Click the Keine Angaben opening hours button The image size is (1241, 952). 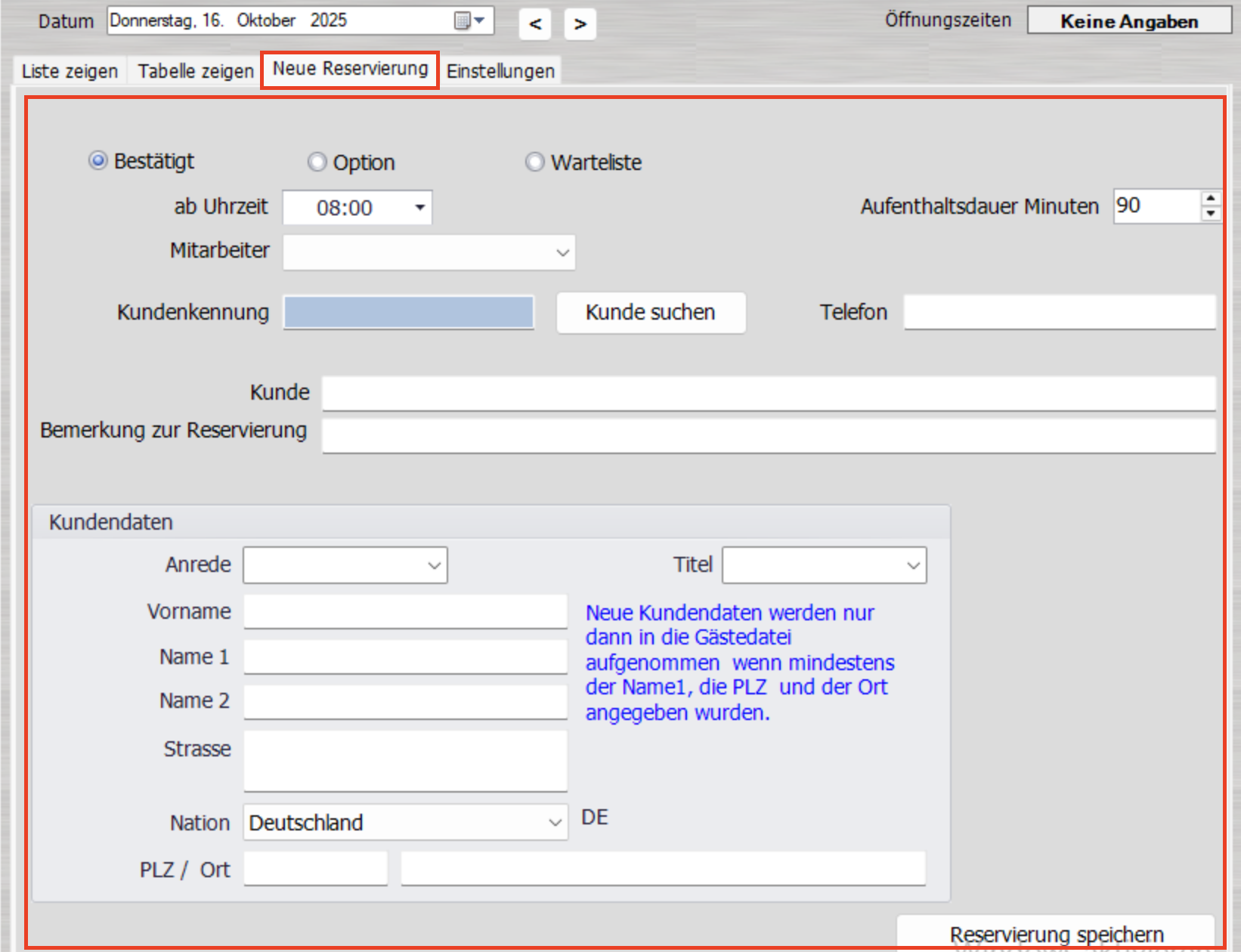1128,21
